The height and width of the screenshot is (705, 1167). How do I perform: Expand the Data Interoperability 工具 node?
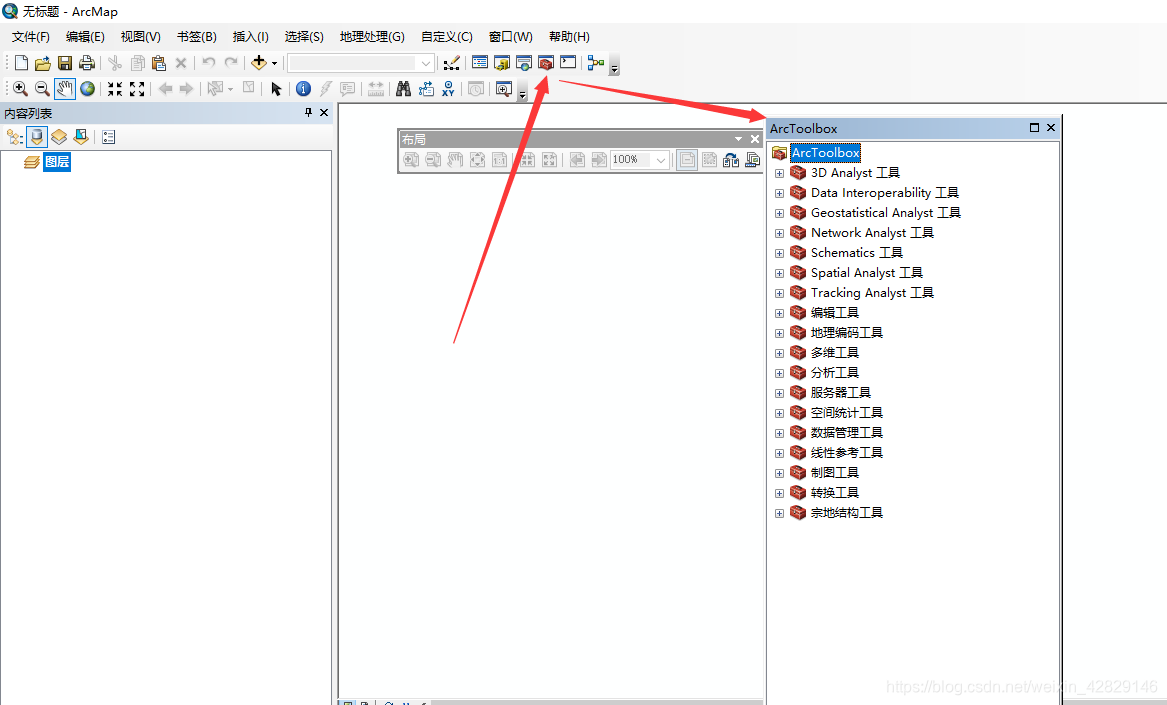(779, 194)
